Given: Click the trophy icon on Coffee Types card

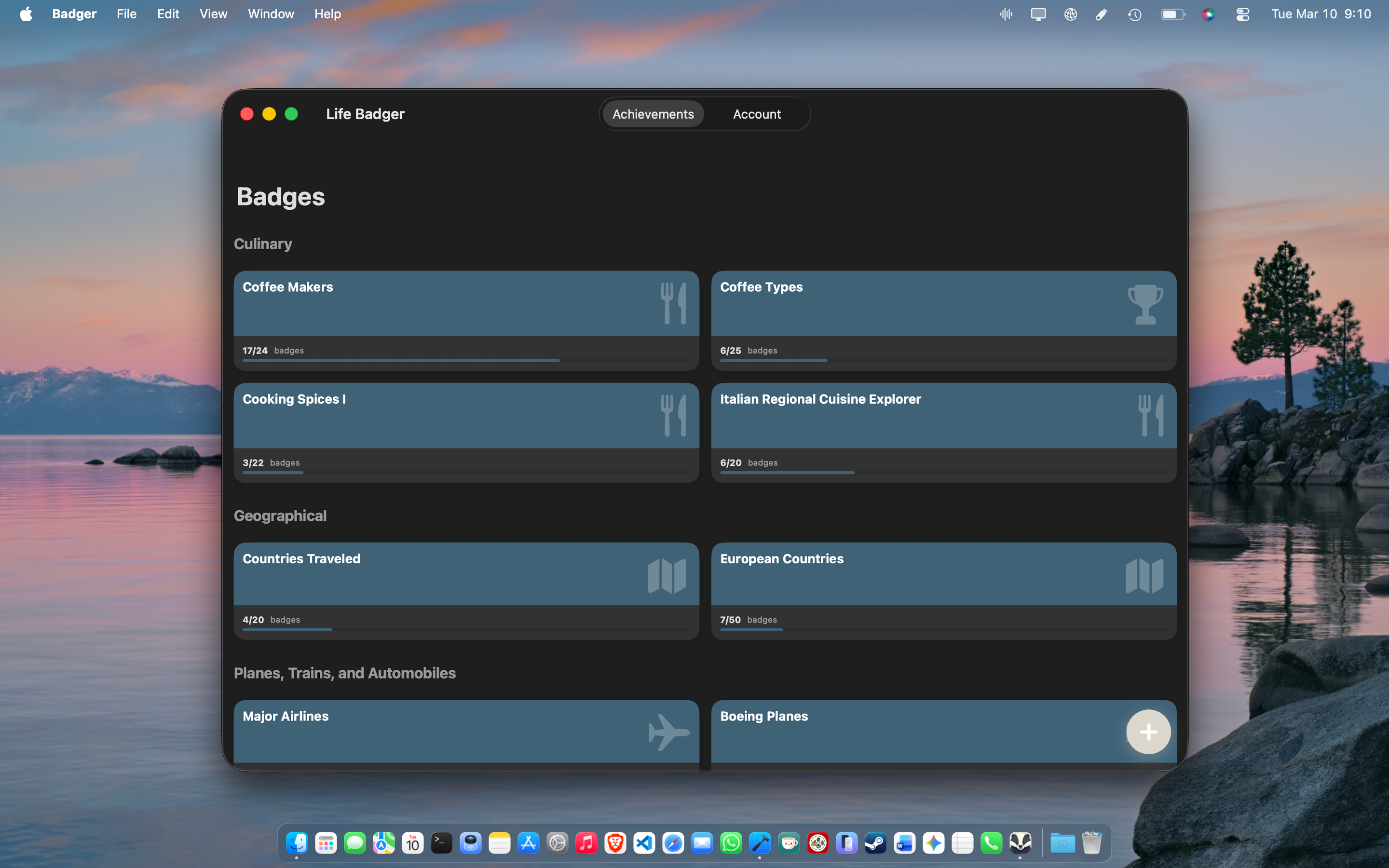Looking at the screenshot, I should click(1145, 304).
